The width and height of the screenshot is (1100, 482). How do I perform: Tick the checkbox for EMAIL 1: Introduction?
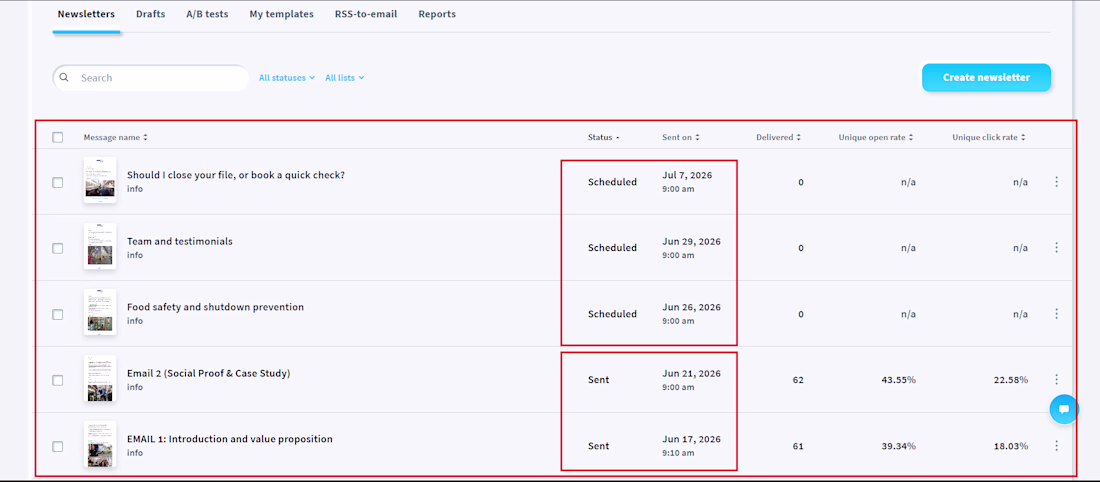58,446
